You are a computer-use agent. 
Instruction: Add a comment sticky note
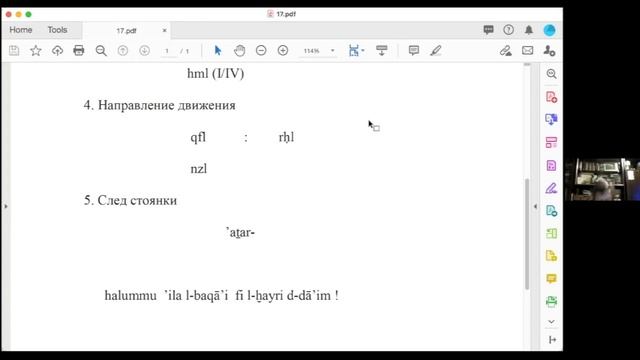coord(414,51)
